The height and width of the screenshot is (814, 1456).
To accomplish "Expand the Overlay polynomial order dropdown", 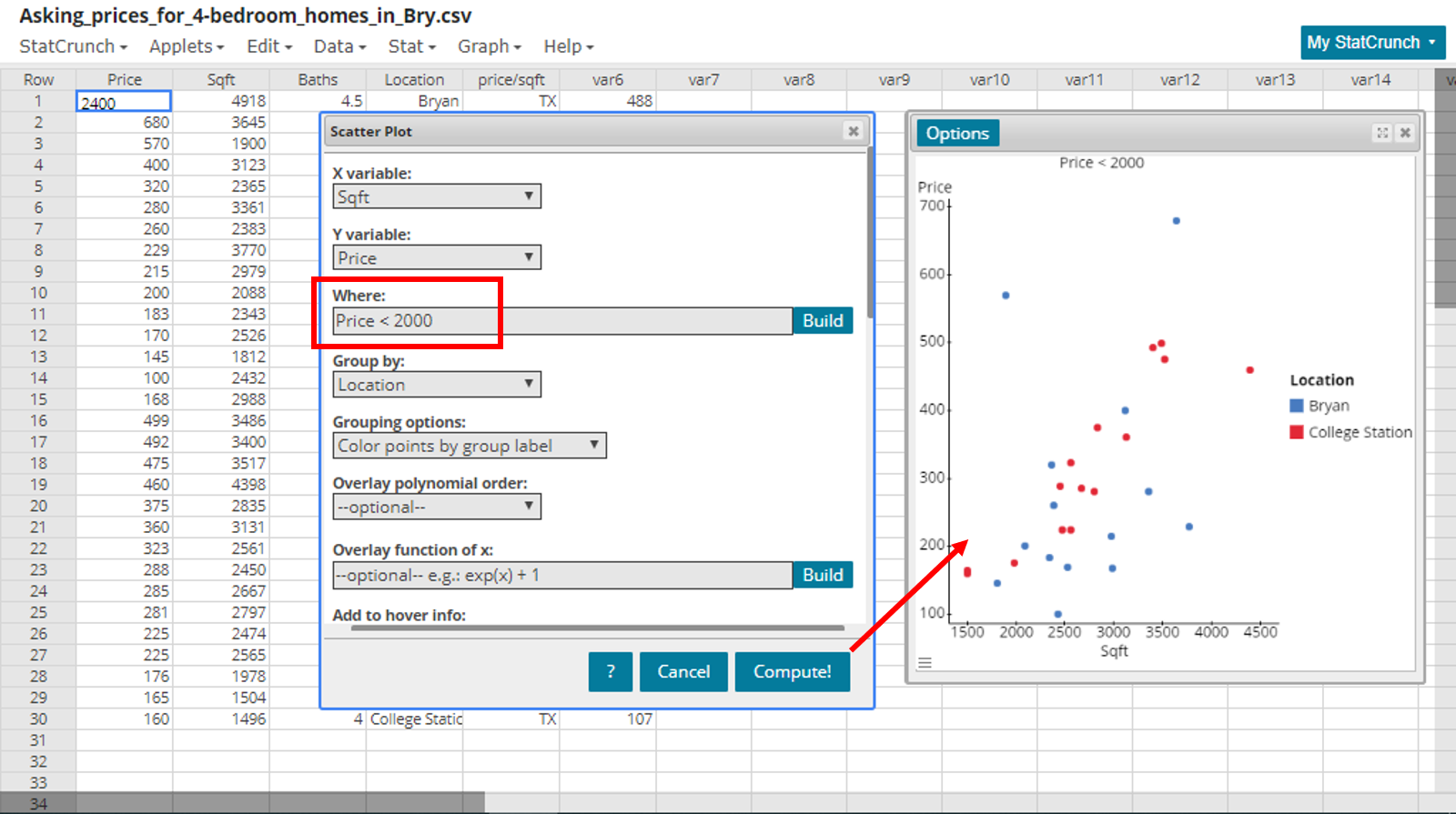I will [x=437, y=507].
